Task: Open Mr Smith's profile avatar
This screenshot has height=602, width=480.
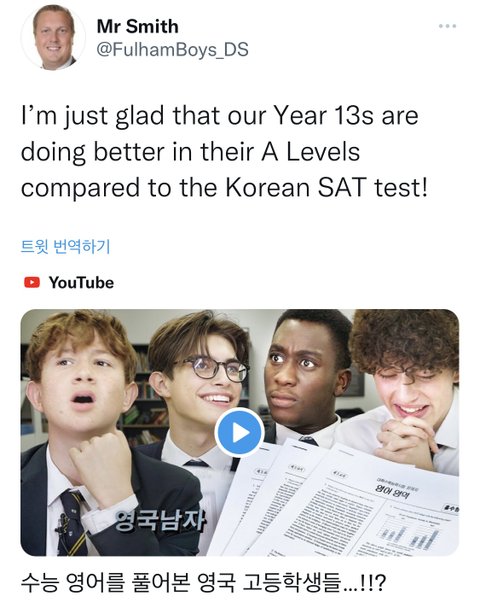Action: click(x=53, y=38)
